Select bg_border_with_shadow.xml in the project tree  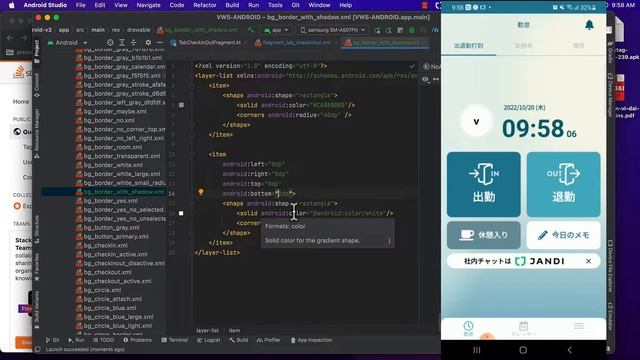point(120,192)
